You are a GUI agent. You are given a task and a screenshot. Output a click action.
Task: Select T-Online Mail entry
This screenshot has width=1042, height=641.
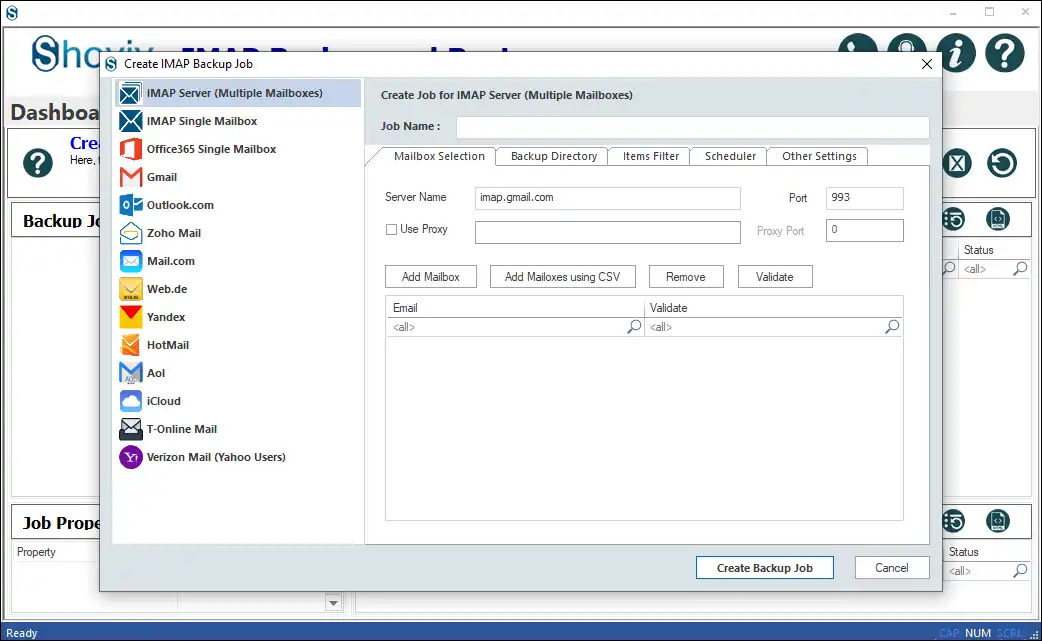coord(238,428)
